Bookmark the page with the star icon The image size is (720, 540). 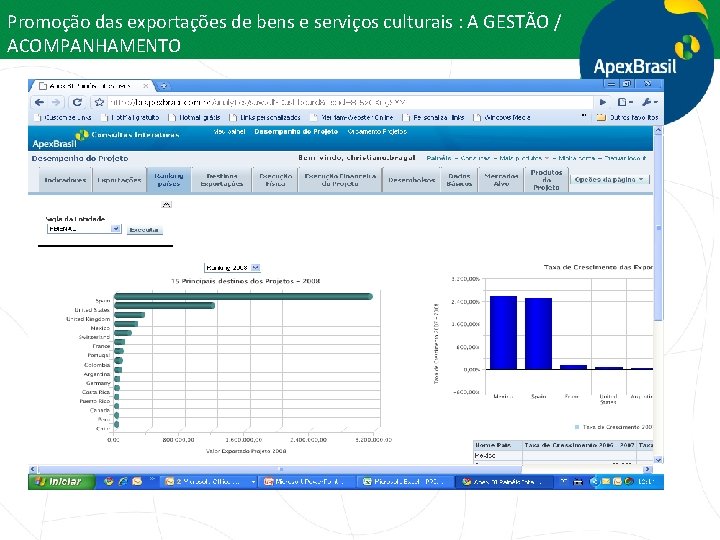click(x=99, y=102)
